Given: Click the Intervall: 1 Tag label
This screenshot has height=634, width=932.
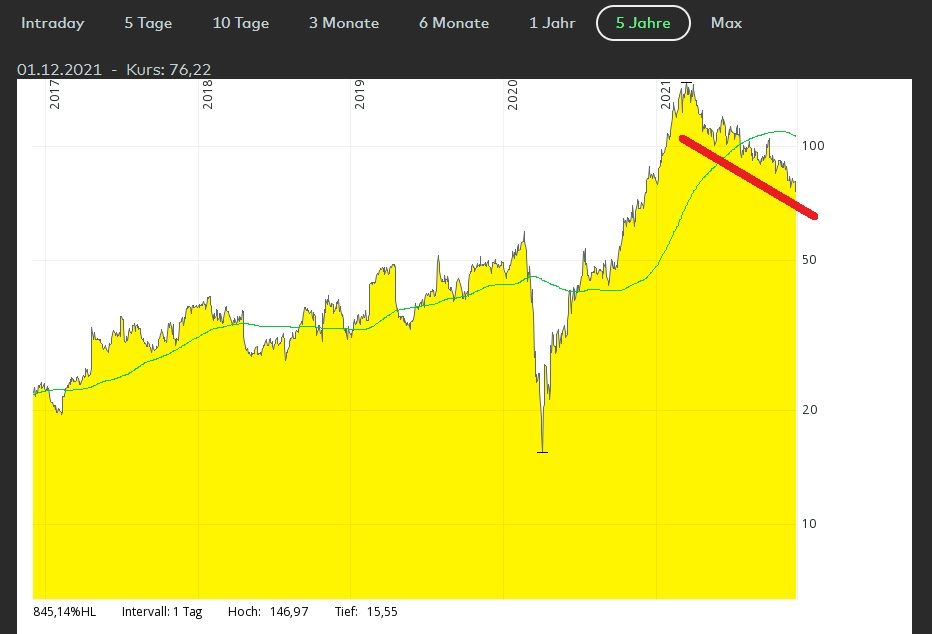Looking at the screenshot, I should pos(162,611).
